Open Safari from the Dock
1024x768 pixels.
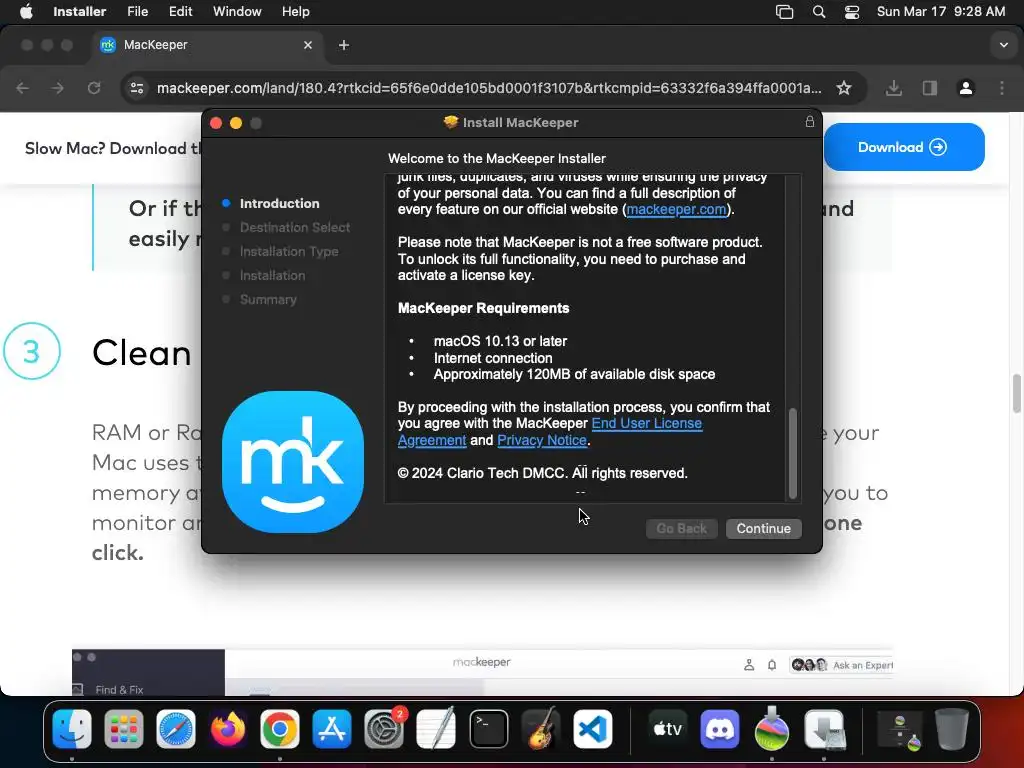pyautogui.click(x=176, y=729)
